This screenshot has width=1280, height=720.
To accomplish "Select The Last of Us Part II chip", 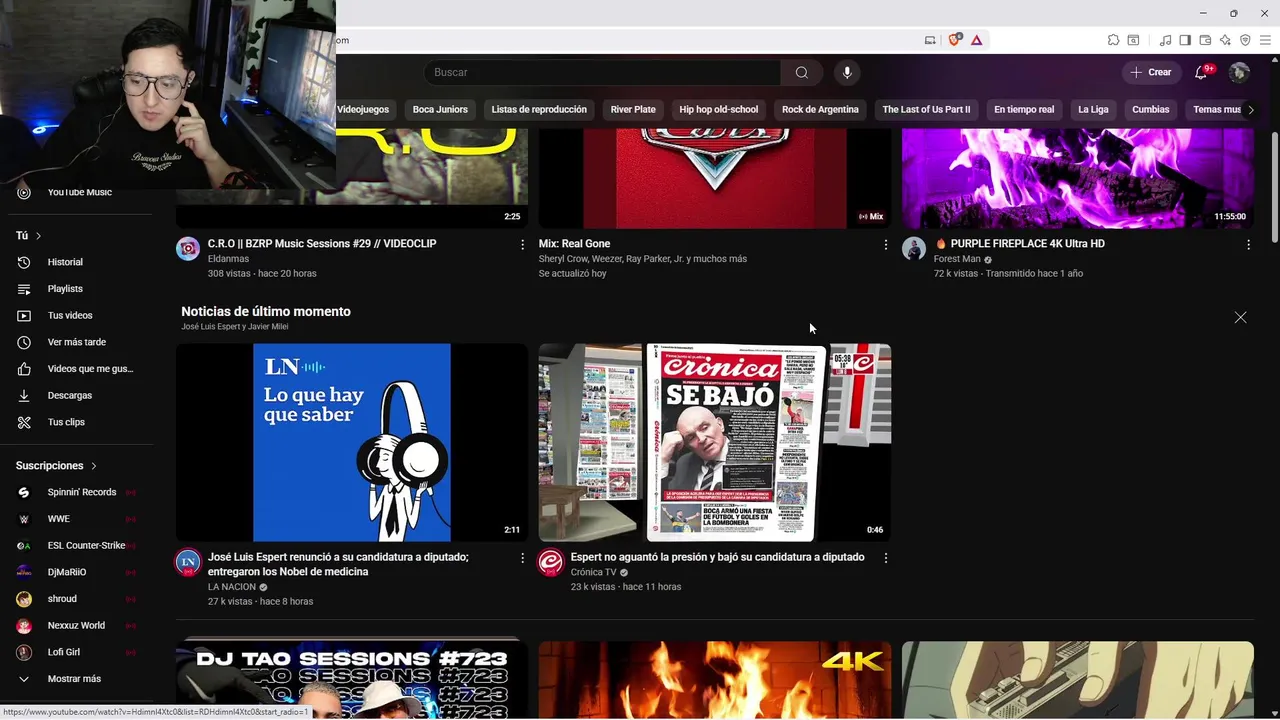I will [926, 109].
